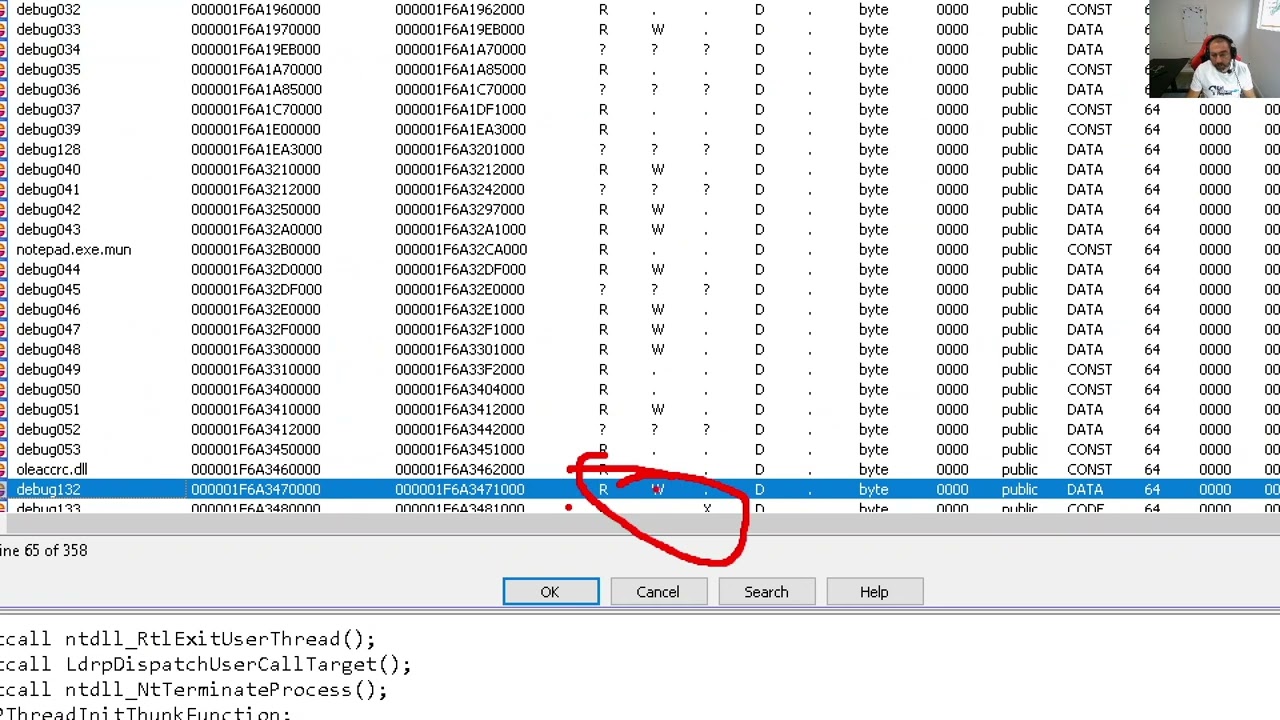This screenshot has width=1280, height=720.
Task: Select the debug036 segment row
Action: point(640,89)
